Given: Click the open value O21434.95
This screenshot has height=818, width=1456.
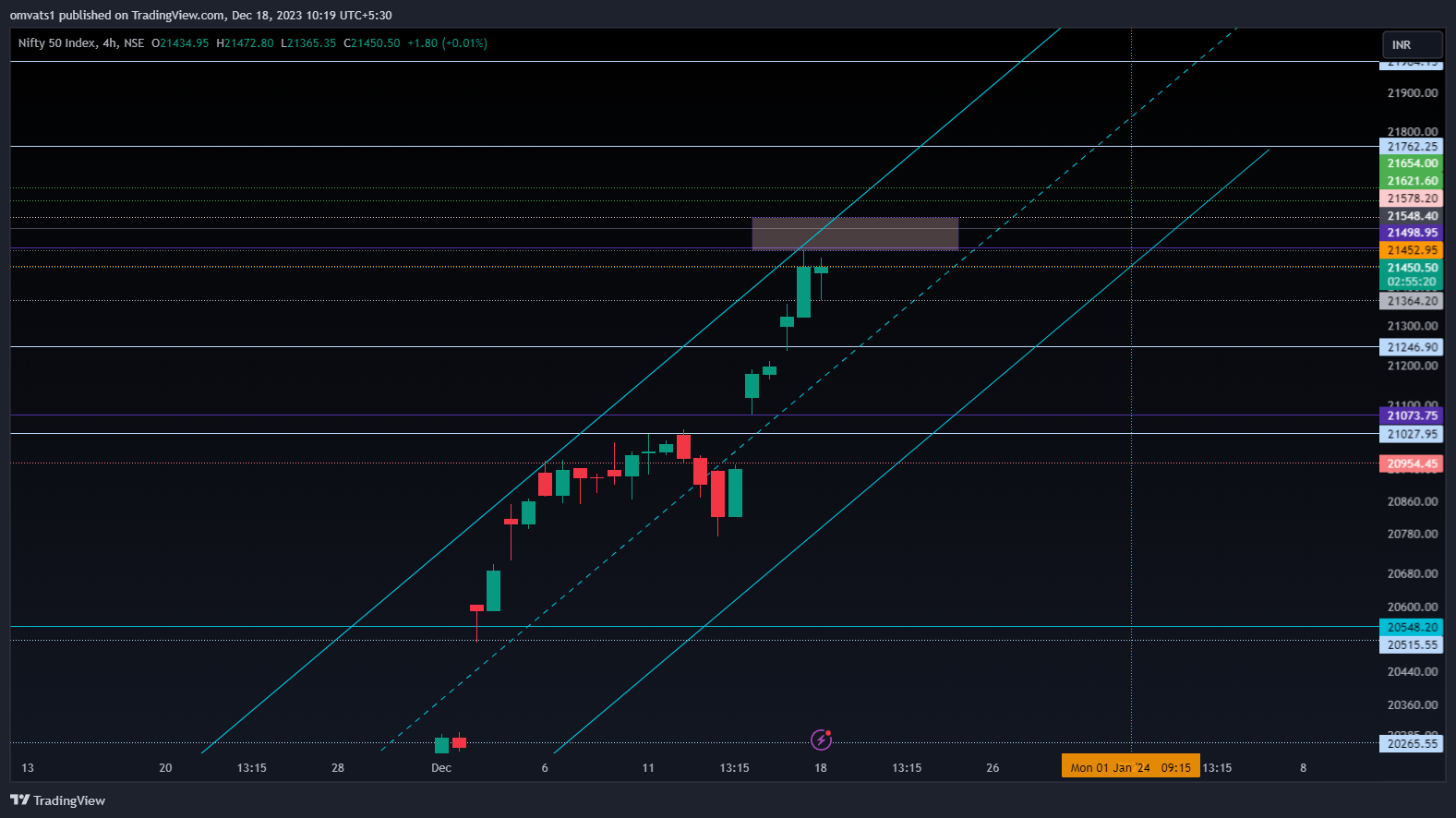Looking at the screenshot, I should [181, 43].
